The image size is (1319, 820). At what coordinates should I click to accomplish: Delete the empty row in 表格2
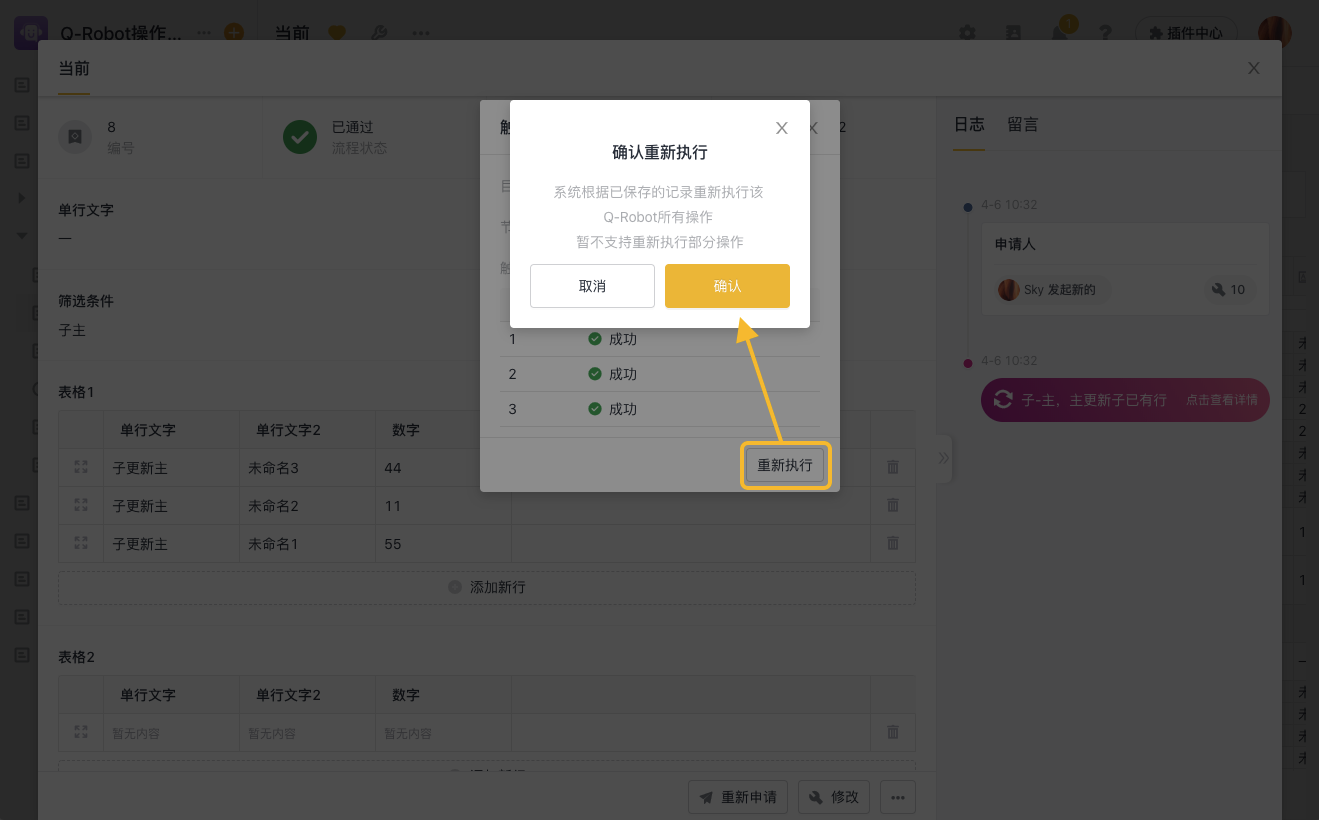893,732
